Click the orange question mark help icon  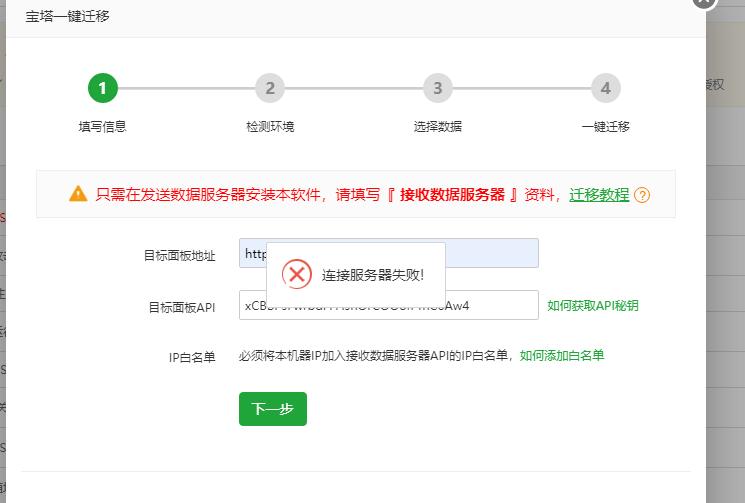642,195
